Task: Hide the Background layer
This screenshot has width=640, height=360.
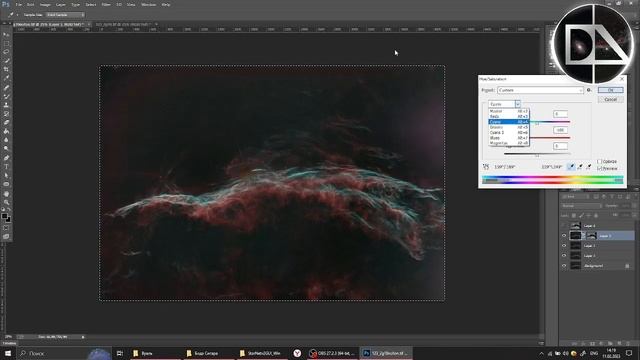Action: 564,266
